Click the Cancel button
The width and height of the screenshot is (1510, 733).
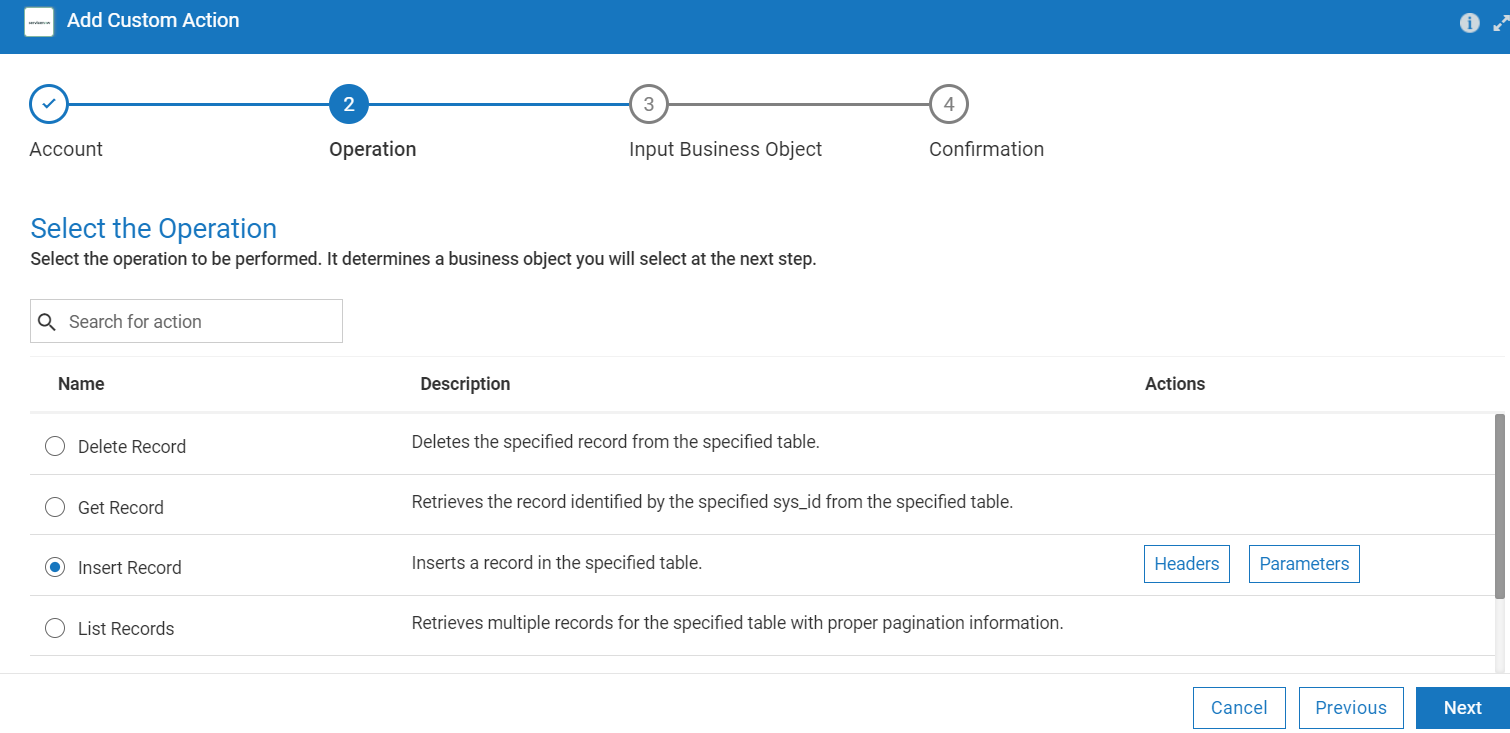tap(1238, 708)
